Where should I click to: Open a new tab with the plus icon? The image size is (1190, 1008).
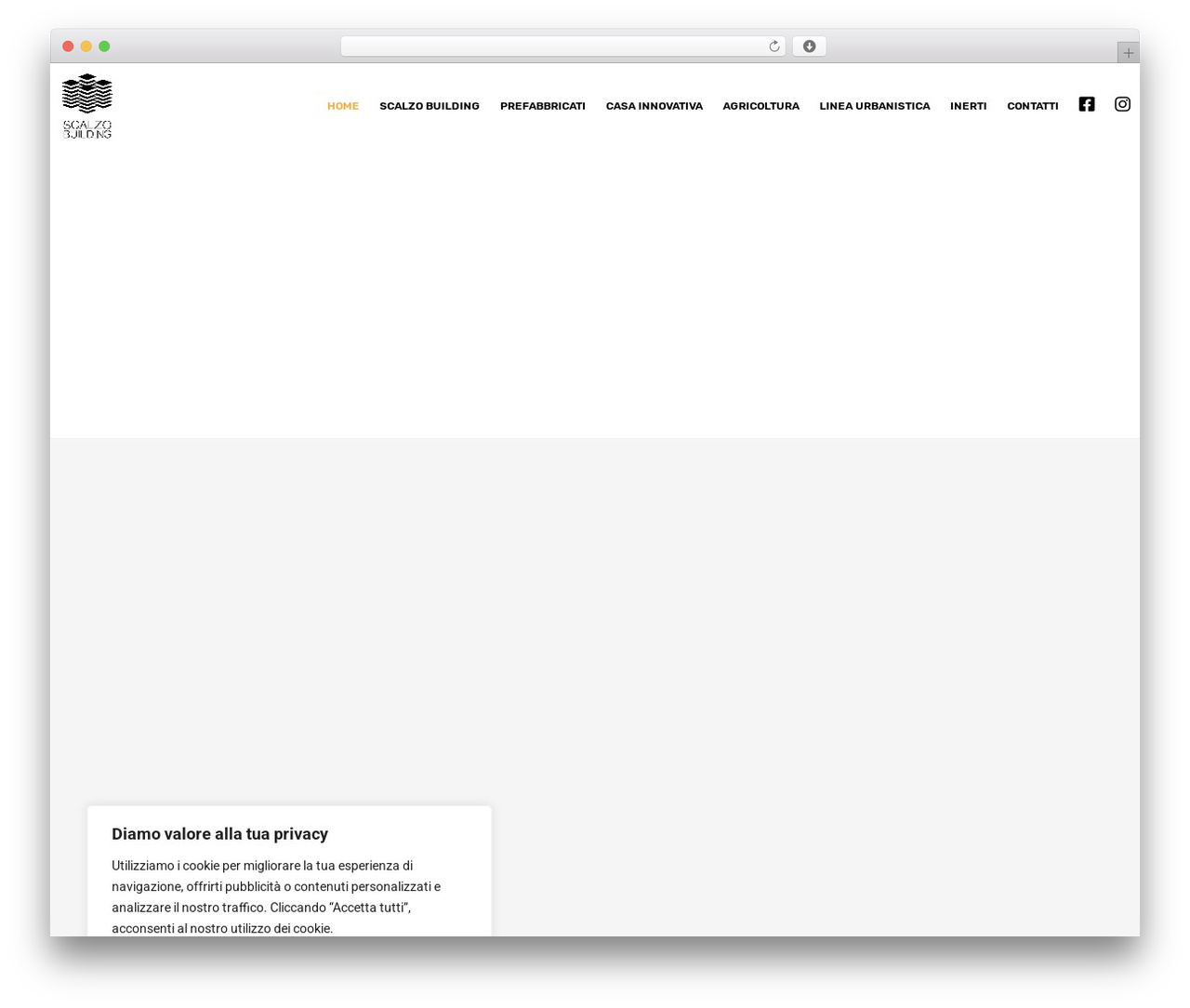tap(1128, 53)
